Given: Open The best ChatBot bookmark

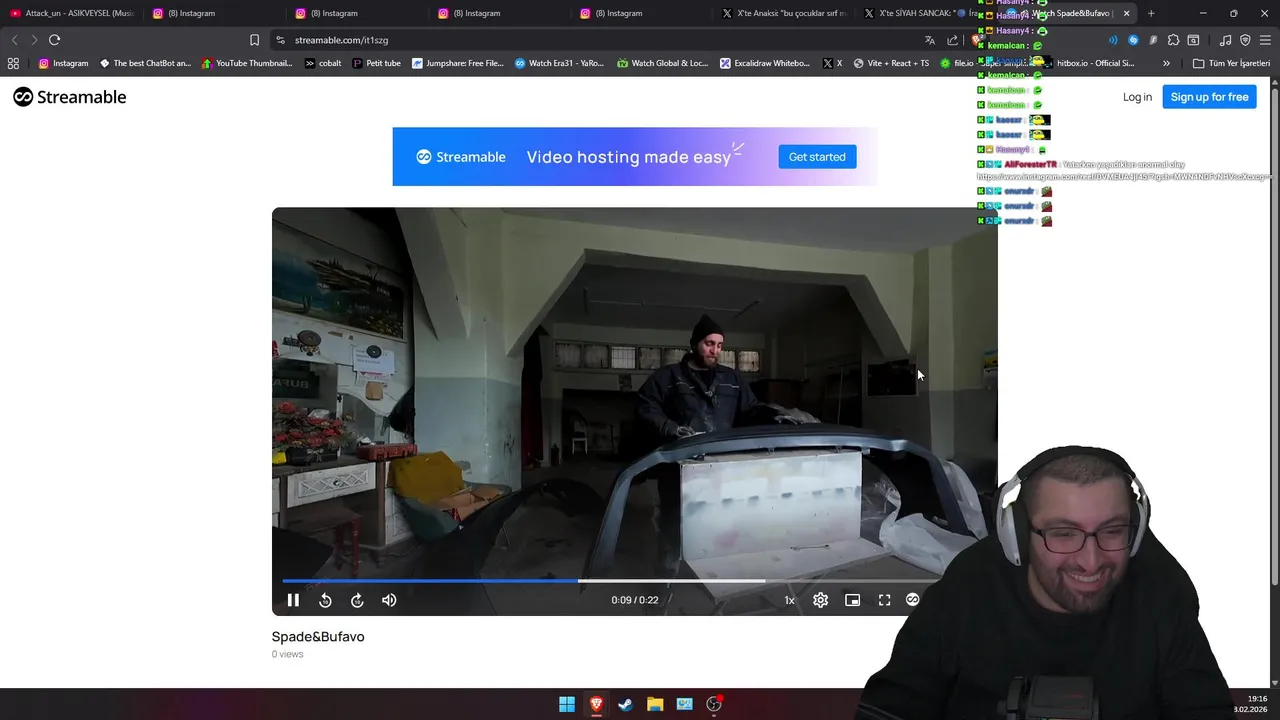Looking at the screenshot, I should (145, 63).
